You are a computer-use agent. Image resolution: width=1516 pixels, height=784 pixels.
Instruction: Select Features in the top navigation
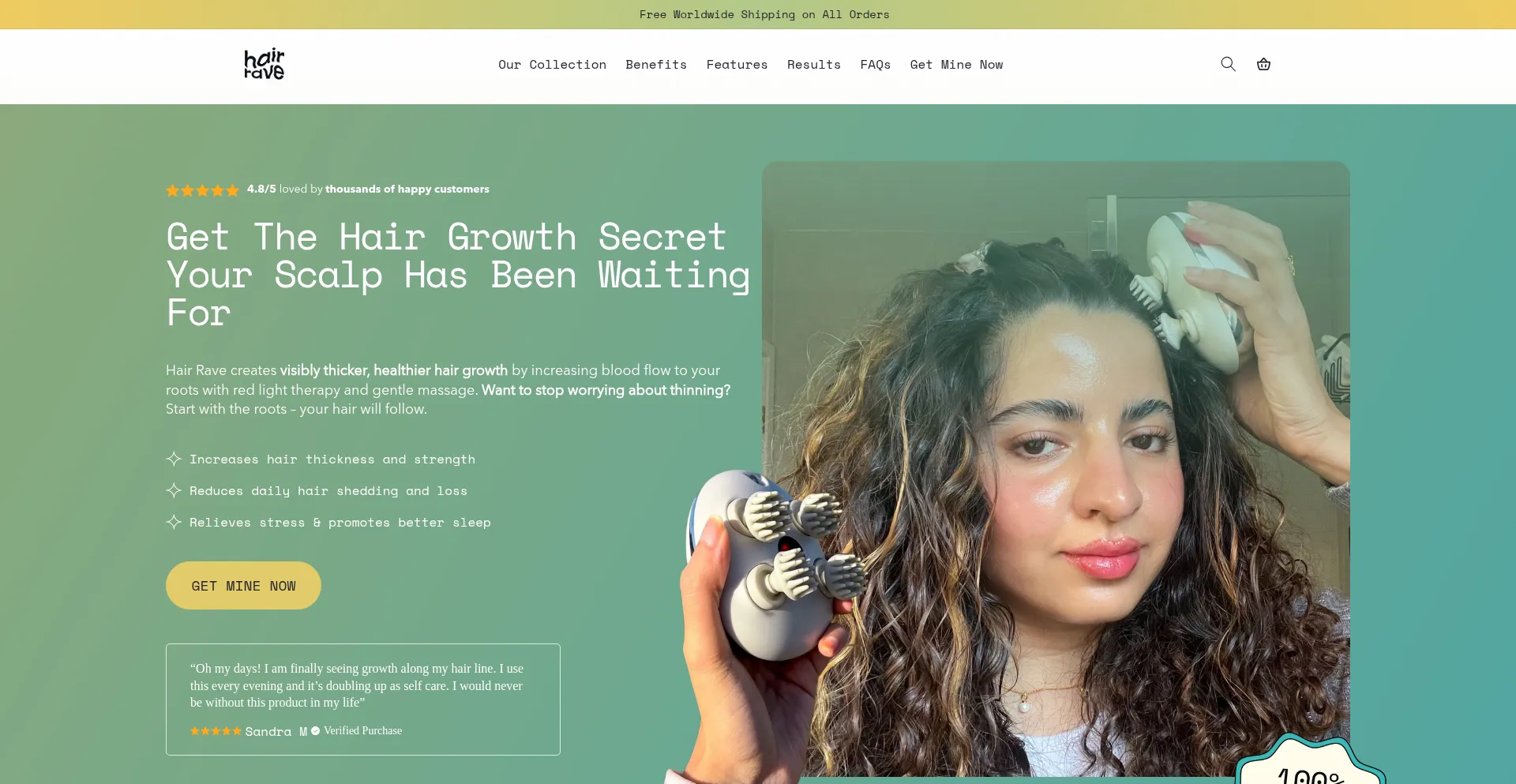click(737, 65)
